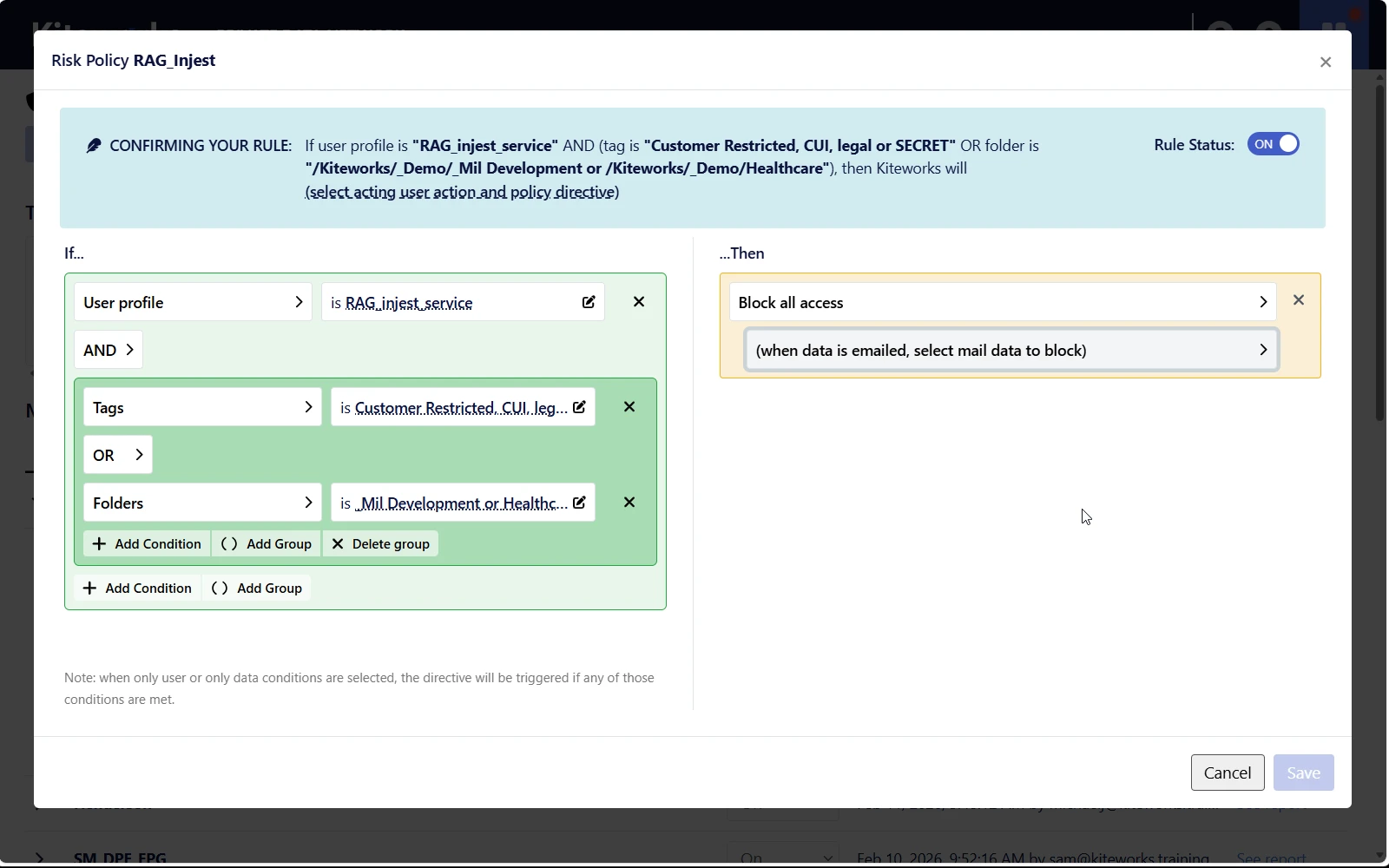Viewport: 1389px width, 868px height.
Task: Delete the inner condition group
Action: (380, 543)
